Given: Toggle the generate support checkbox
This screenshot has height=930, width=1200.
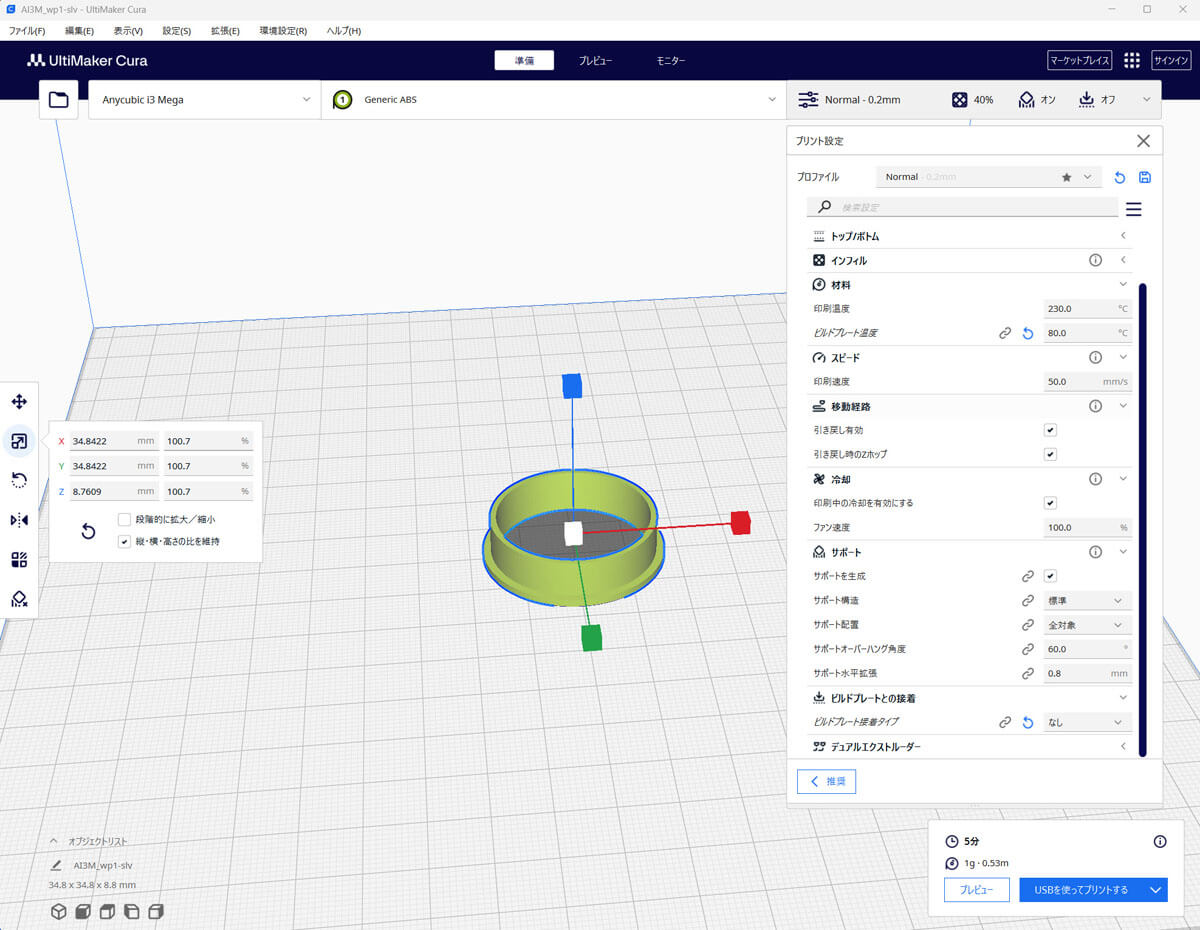Looking at the screenshot, I should pyautogui.click(x=1050, y=576).
